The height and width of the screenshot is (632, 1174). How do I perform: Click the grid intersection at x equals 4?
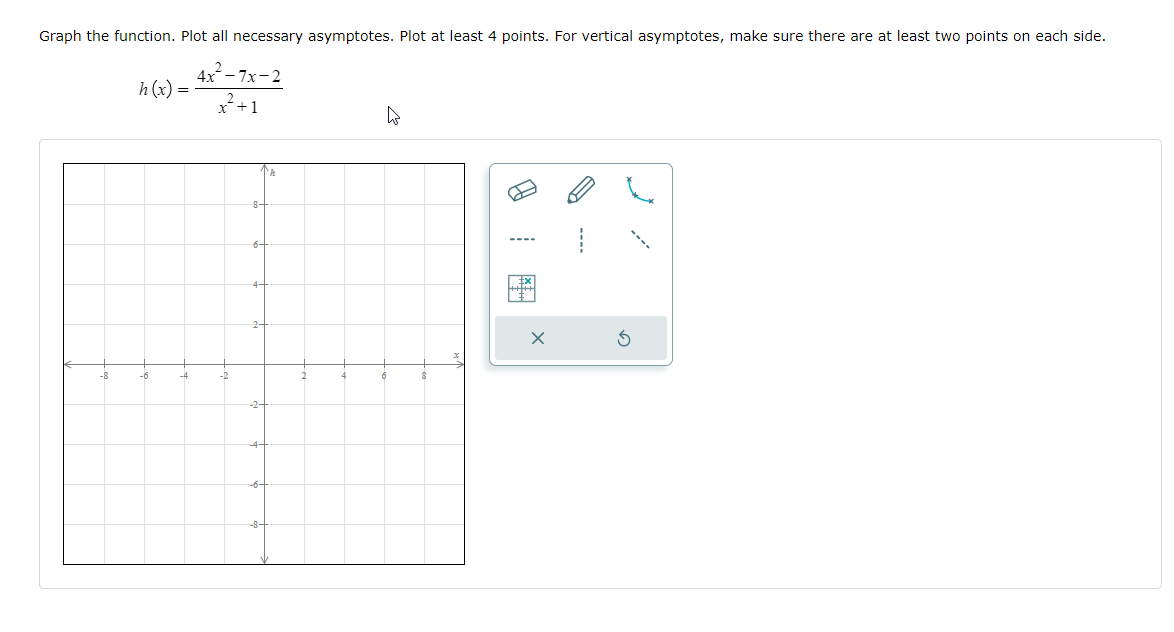342,365
